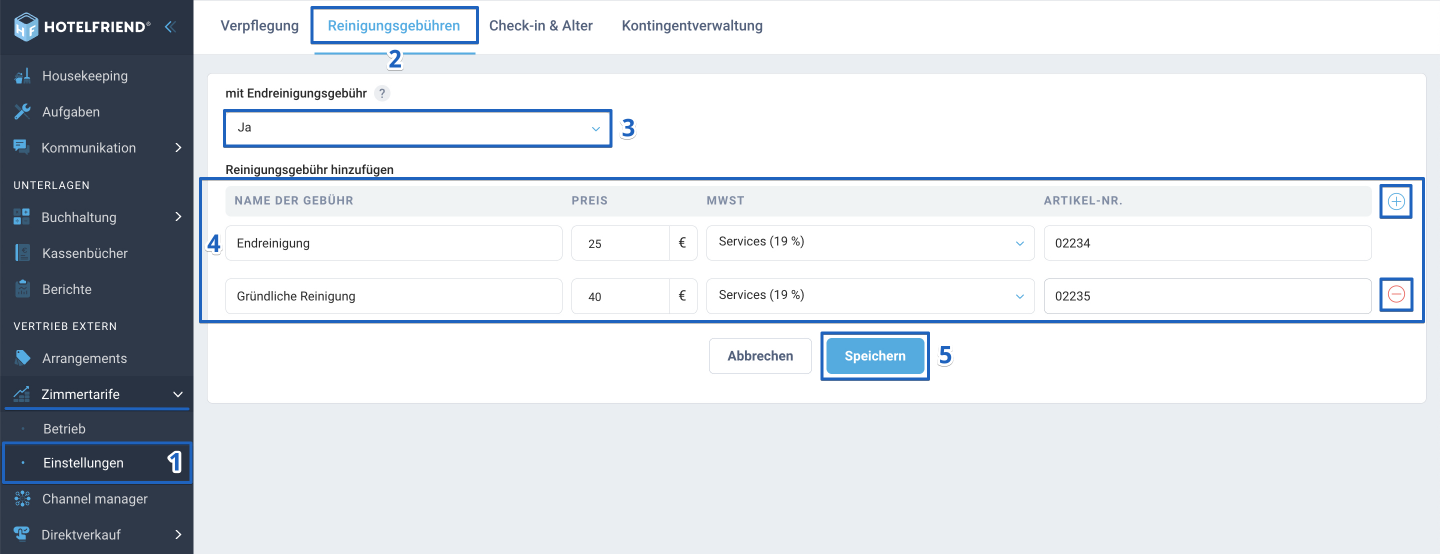Click the price field showing 25
Image resolution: width=1440 pixels, height=554 pixels.
point(620,243)
